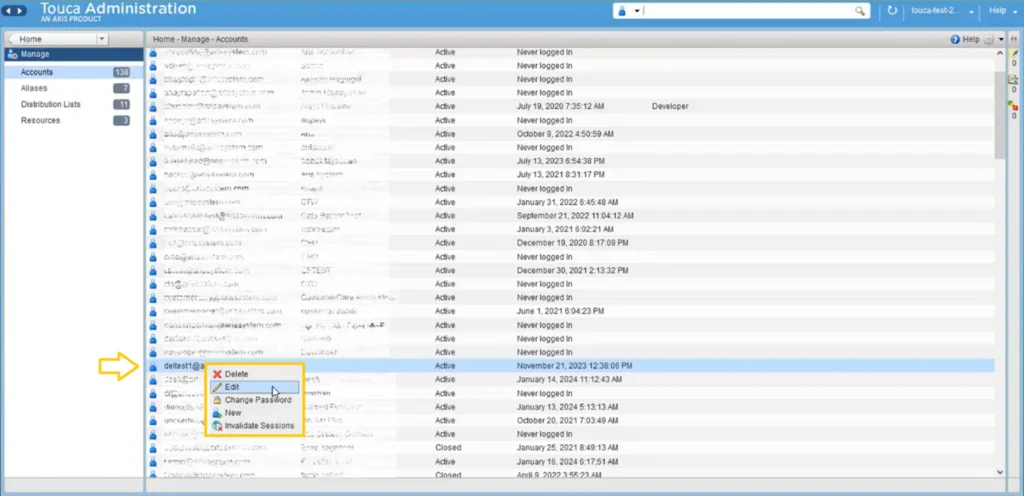The image size is (1024, 496).
Task: Click the red X Delete icon in context menu
Action: point(217,374)
